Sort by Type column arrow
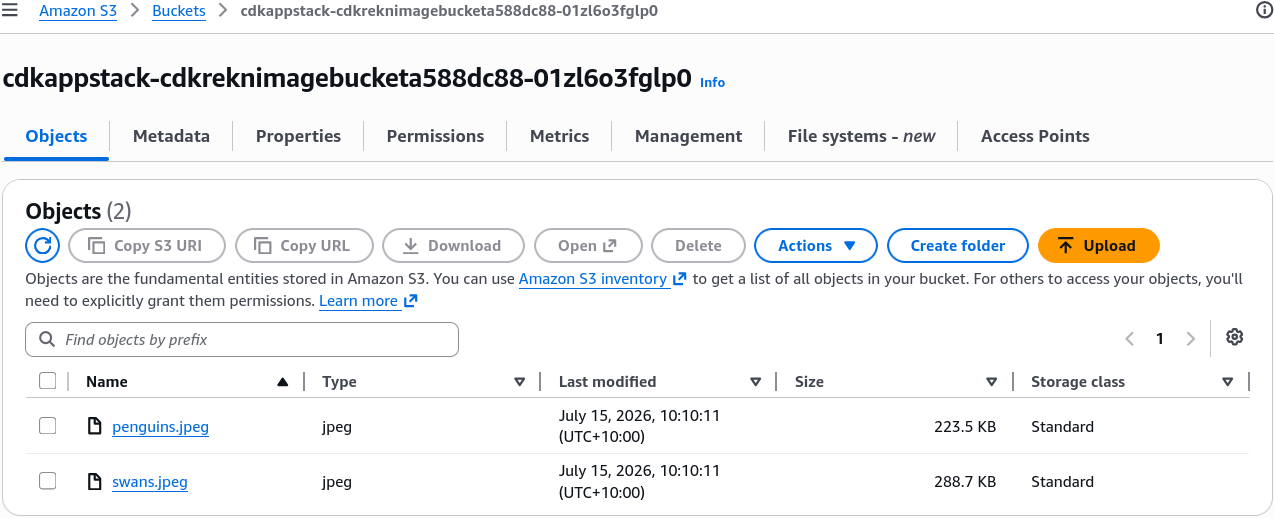This screenshot has width=1274, height=518. click(x=519, y=382)
